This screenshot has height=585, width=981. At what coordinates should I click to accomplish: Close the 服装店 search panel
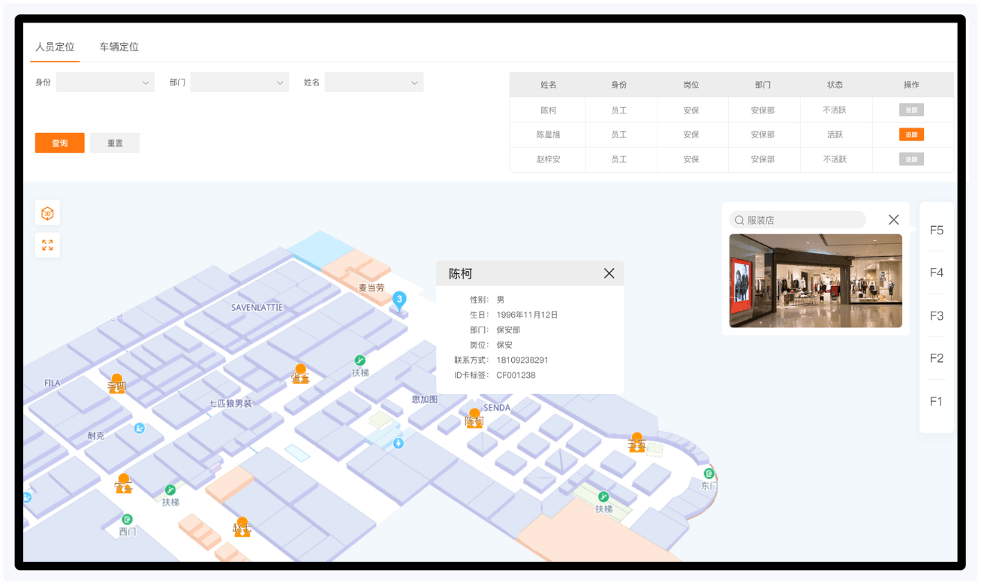(893, 220)
